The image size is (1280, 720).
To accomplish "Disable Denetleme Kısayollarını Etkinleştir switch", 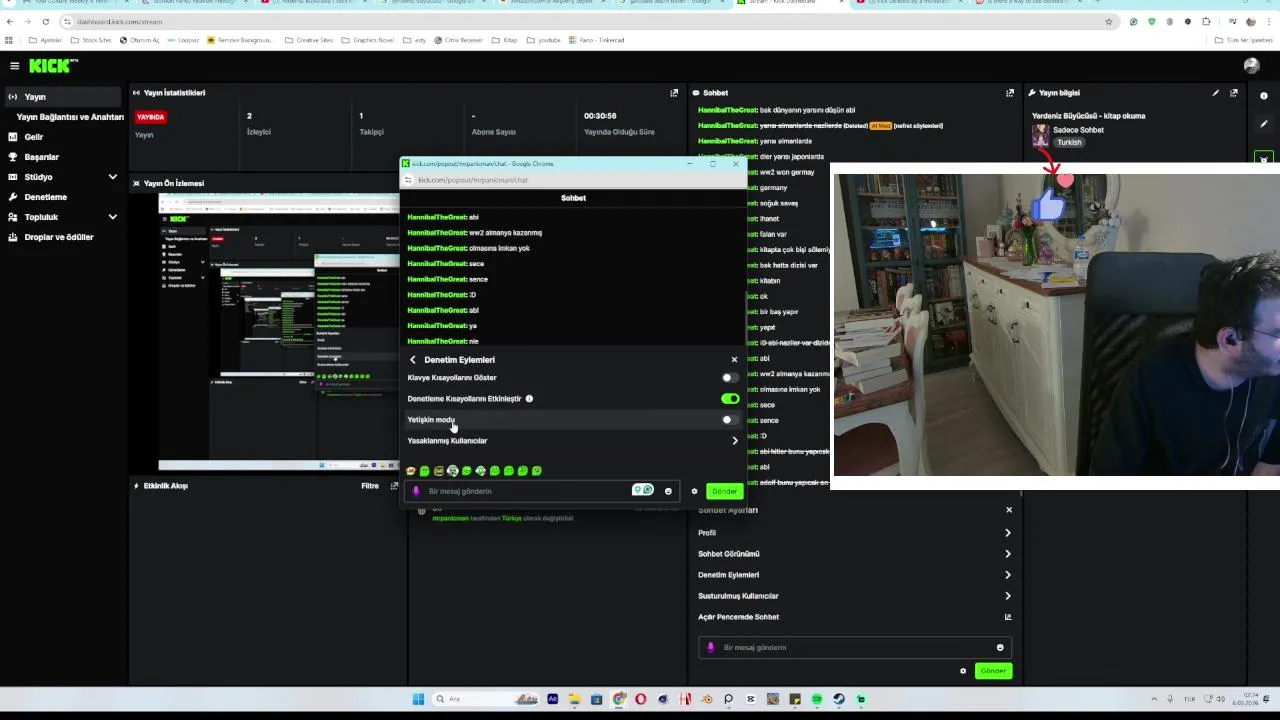I will click(730, 399).
